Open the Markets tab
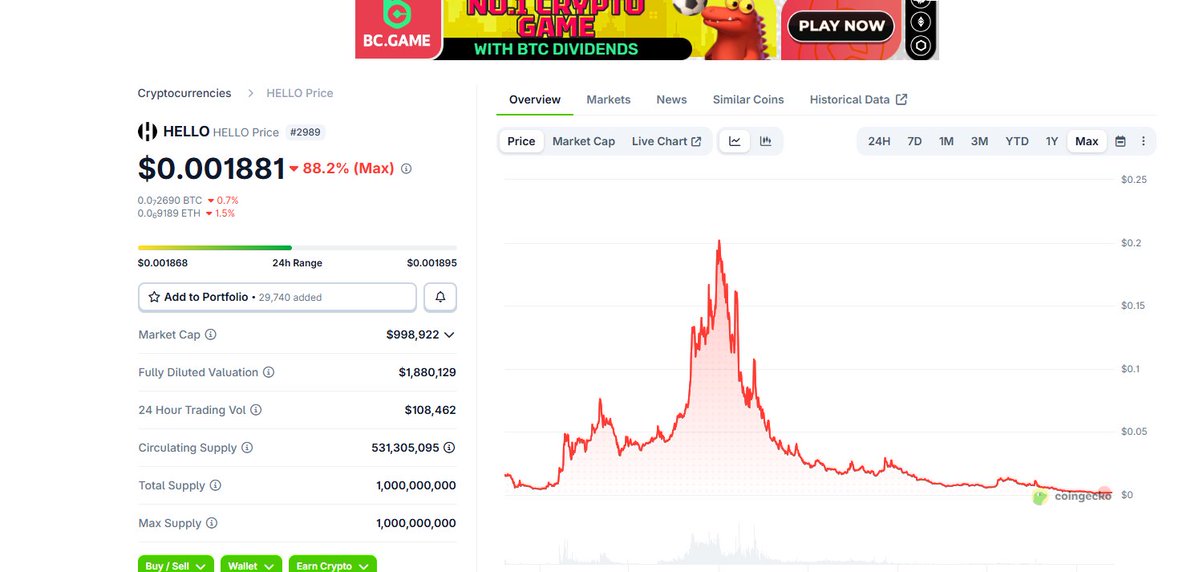This screenshot has height=572, width=1199. [x=609, y=99]
